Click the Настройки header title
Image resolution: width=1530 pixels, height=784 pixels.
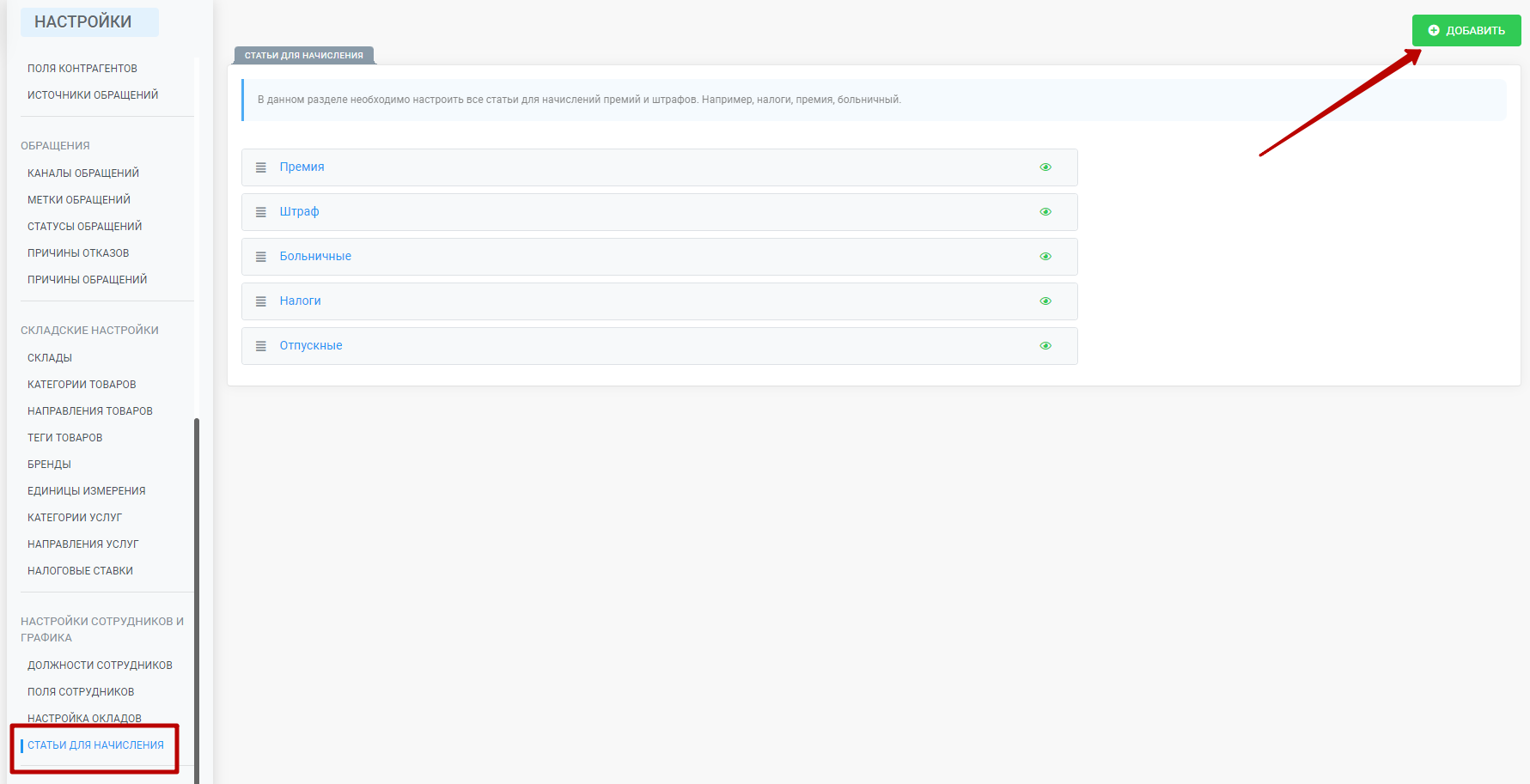(x=83, y=21)
